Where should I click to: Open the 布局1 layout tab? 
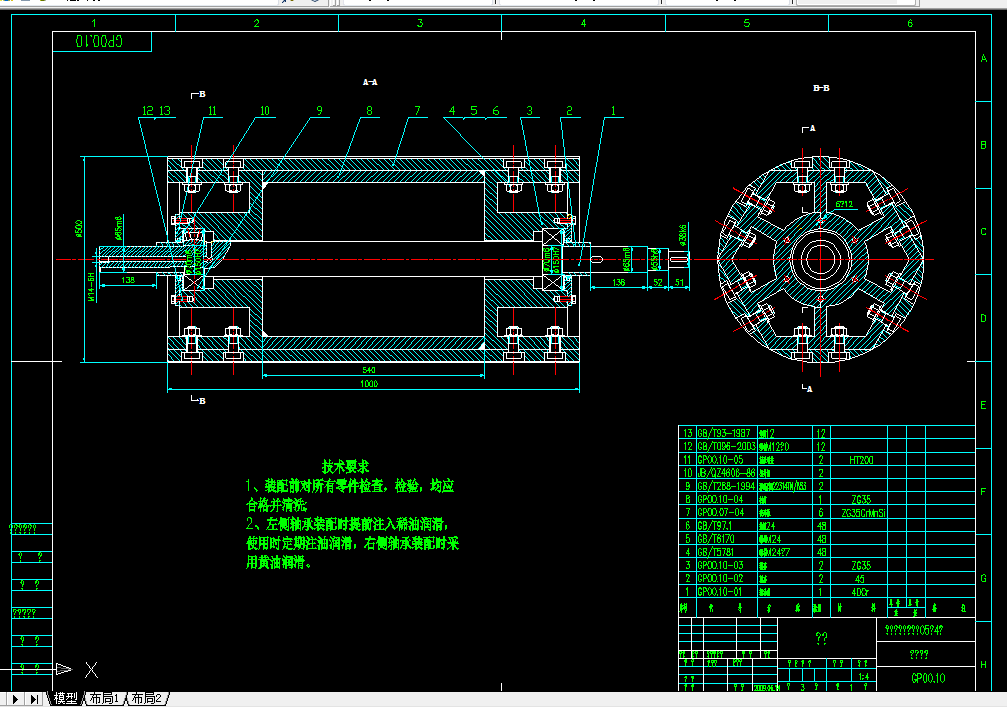[x=104, y=699]
